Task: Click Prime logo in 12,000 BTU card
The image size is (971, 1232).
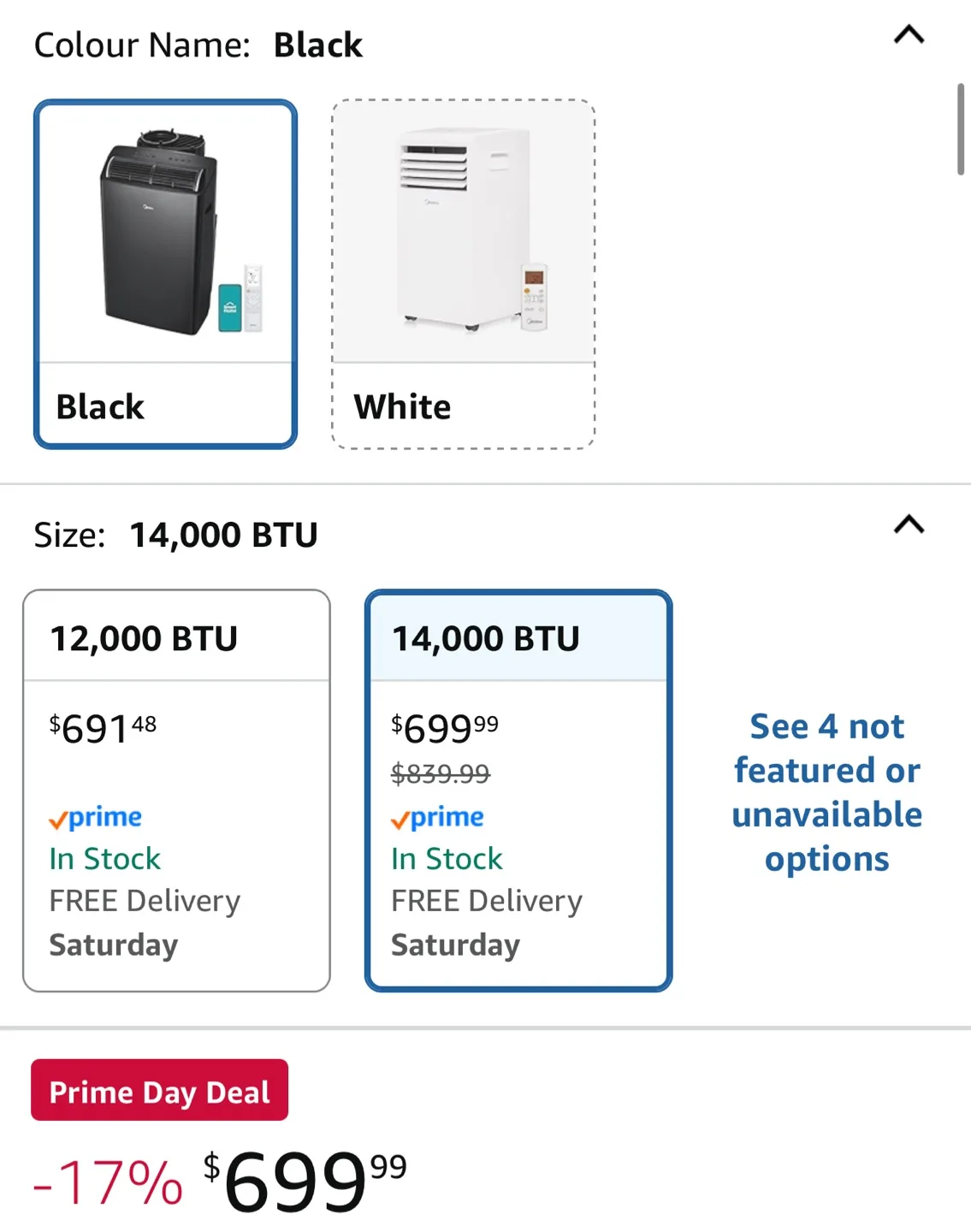Action: 96,818
